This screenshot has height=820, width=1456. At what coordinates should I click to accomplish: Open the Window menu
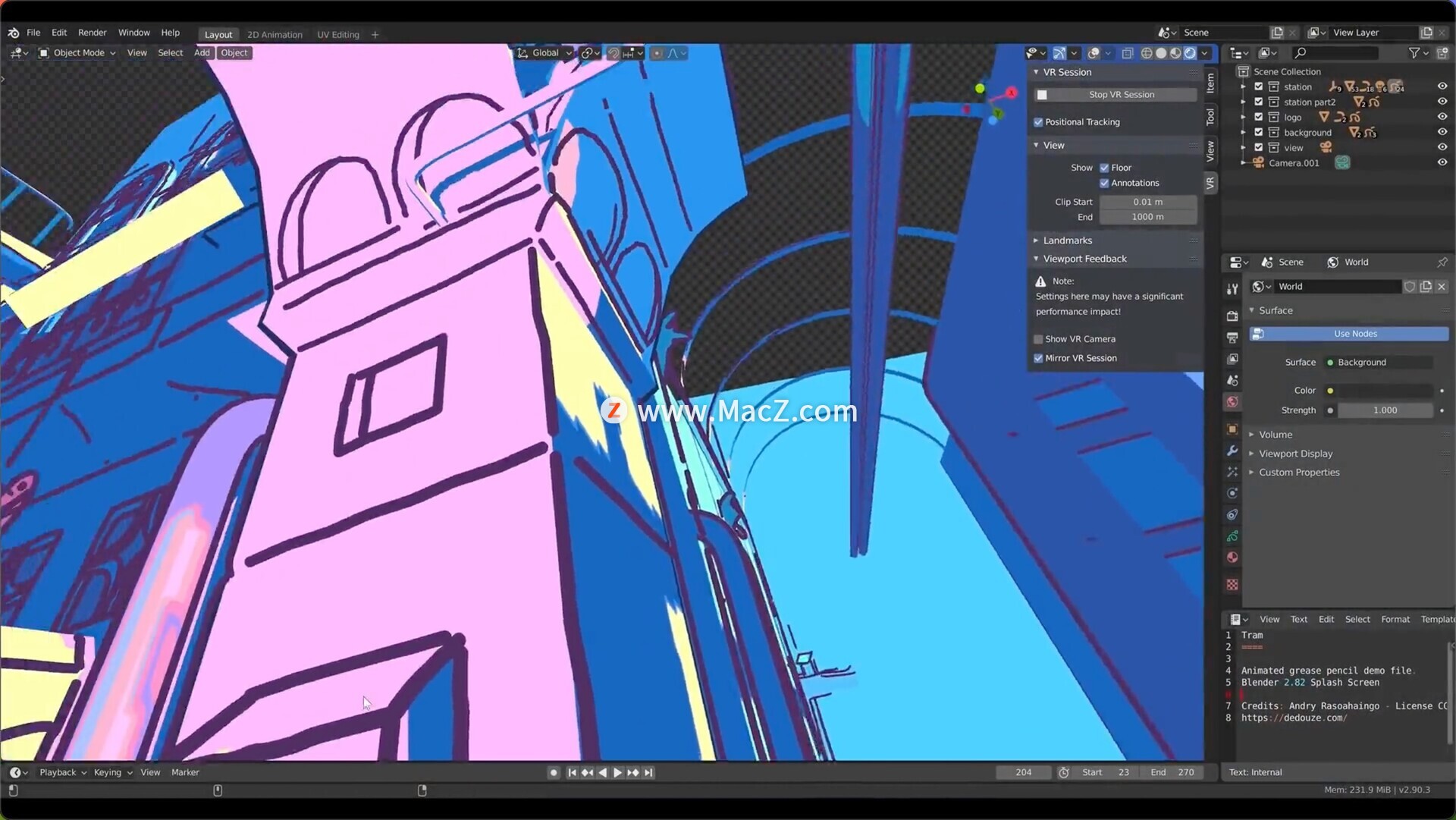[x=133, y=33]
